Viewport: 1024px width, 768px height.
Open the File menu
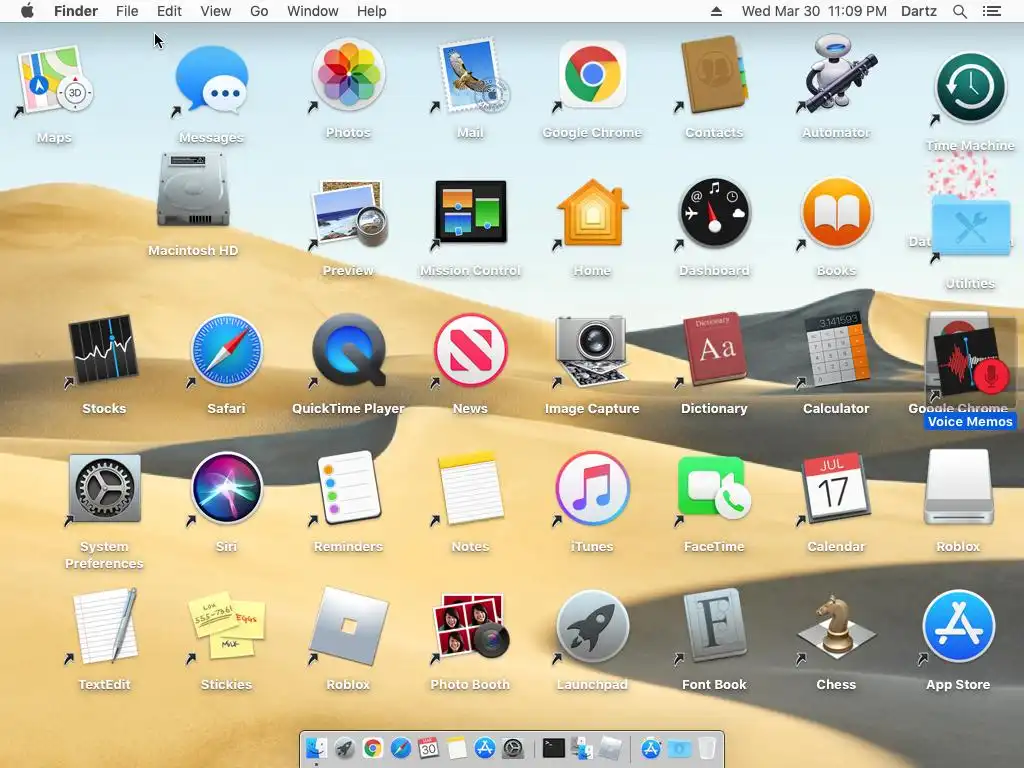[x=127, y=11]
